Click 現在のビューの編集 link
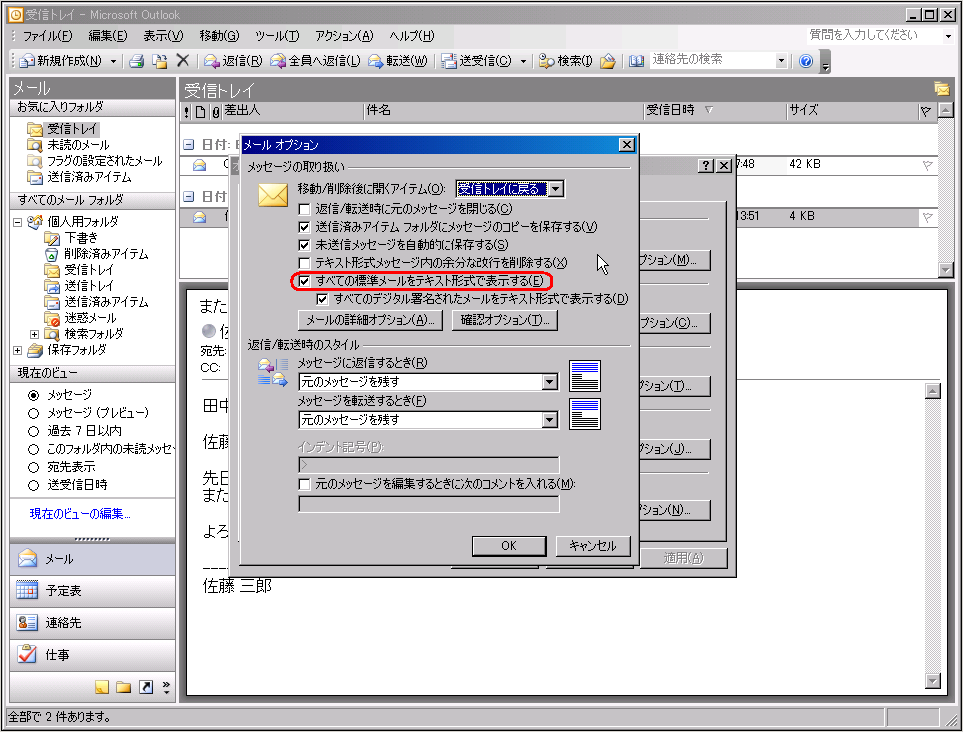The image size is (963, 732). 80,514
